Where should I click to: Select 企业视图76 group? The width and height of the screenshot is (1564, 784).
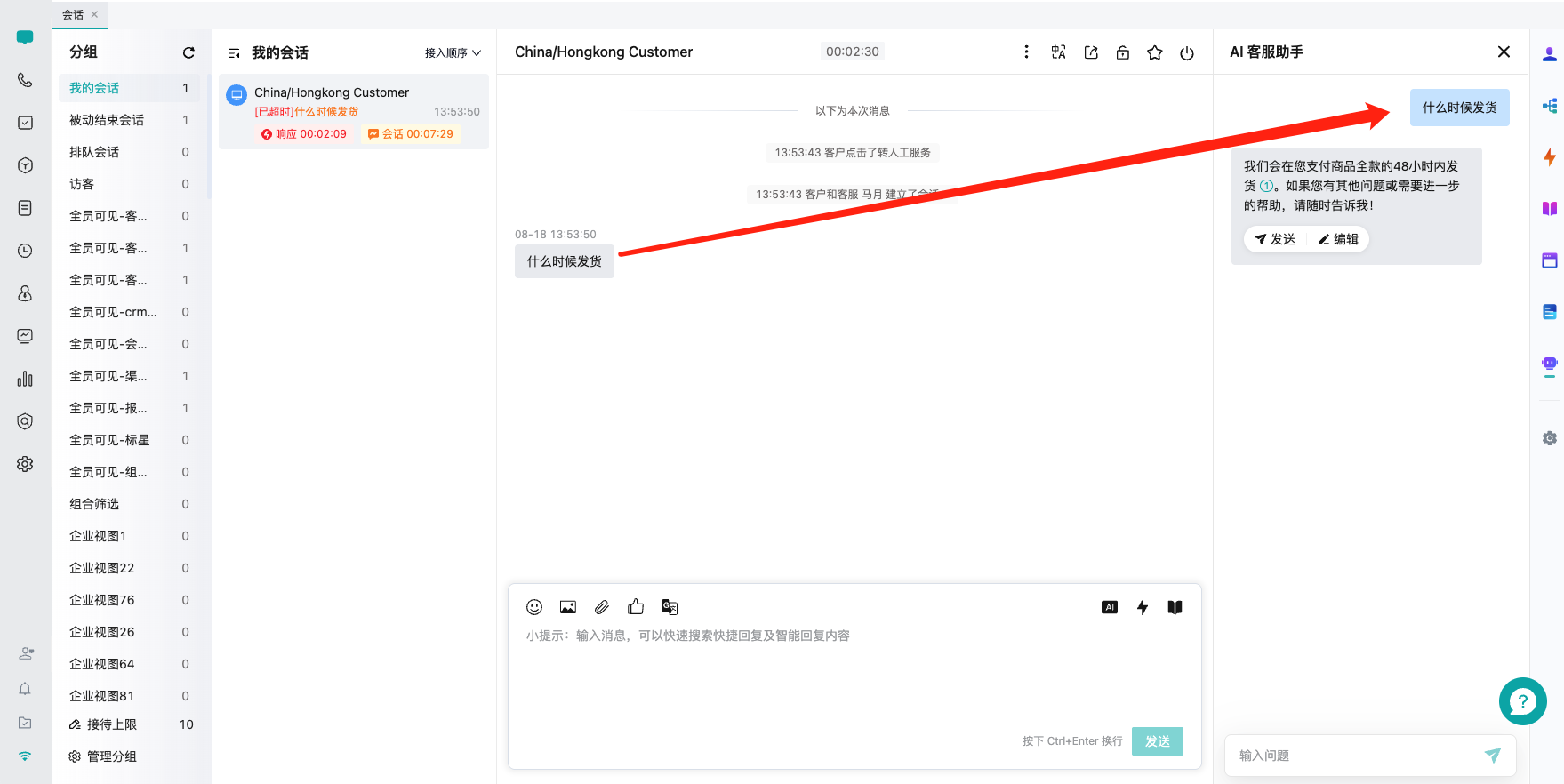click(130, 600)
